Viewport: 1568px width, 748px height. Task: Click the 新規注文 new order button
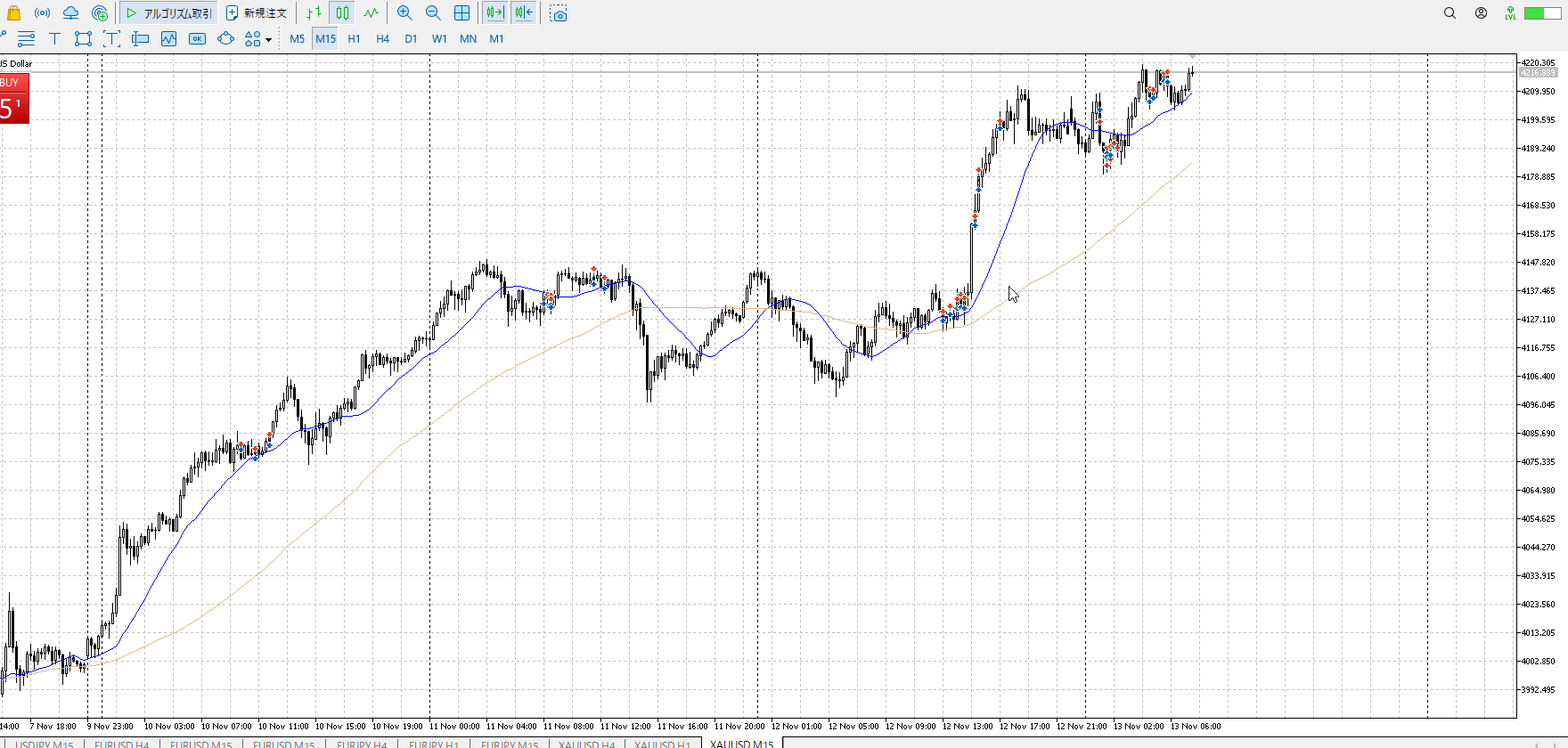[257, 13]
